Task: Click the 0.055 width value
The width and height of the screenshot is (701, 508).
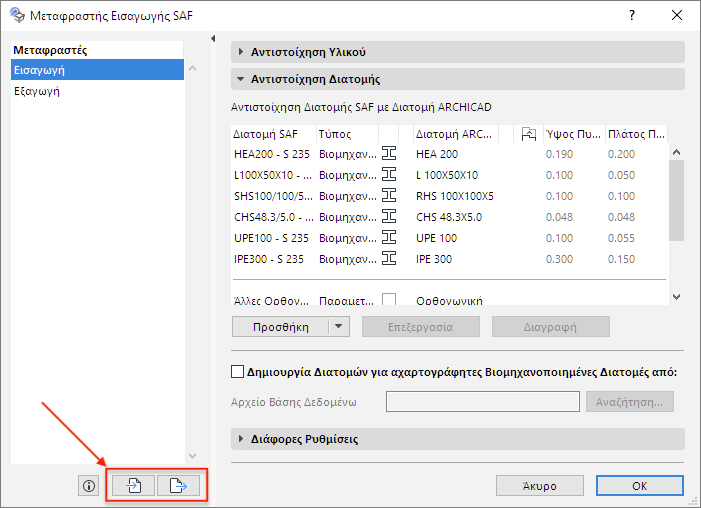Action: [x=621, y=238]
